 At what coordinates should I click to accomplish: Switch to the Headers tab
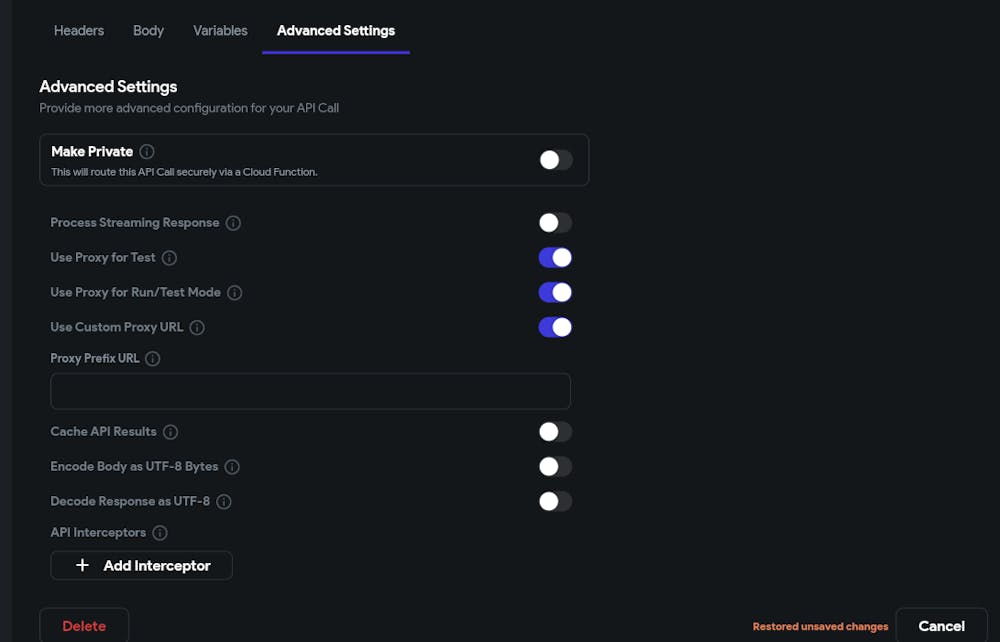pos(79,31)
